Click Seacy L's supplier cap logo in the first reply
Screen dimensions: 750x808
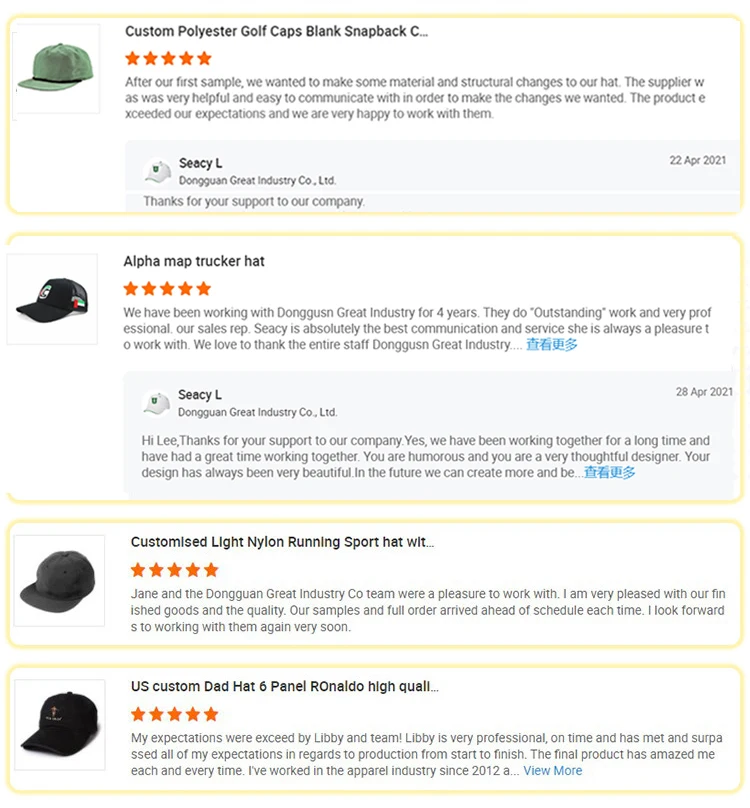tap(157, 169)
